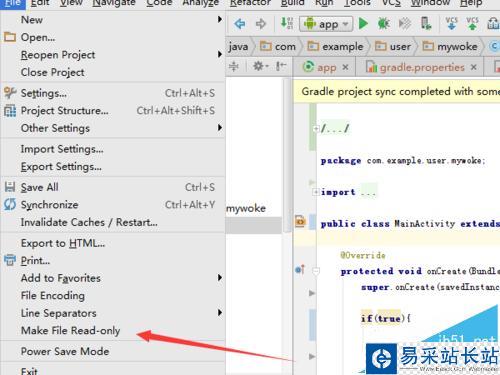Choose Open... from File menu

pyautogui.click(x=113, y=37)
